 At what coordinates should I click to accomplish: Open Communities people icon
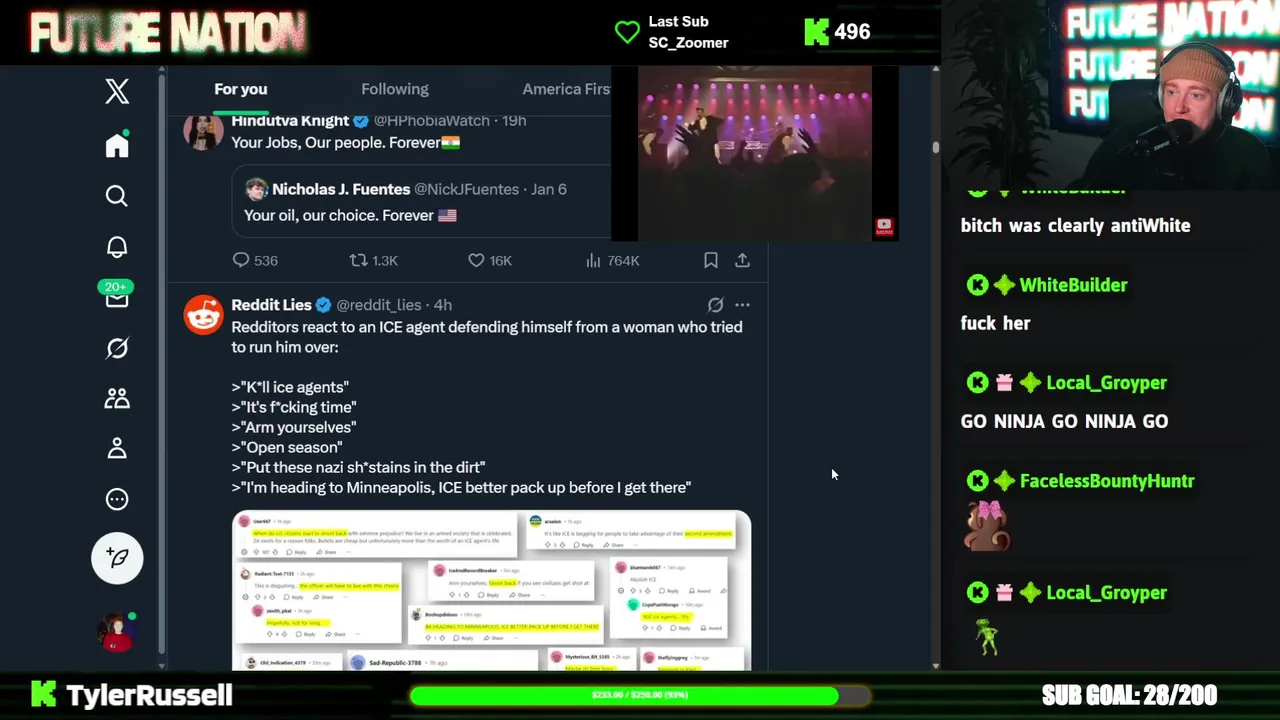(117, 398)
